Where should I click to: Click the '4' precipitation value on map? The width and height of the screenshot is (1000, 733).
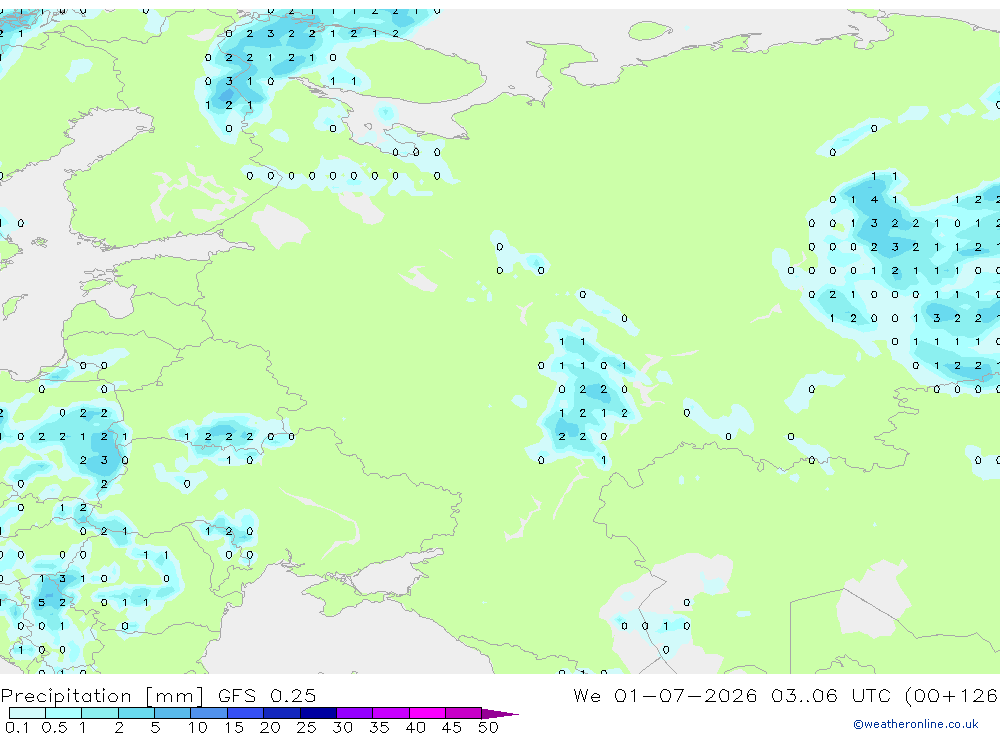874,200
